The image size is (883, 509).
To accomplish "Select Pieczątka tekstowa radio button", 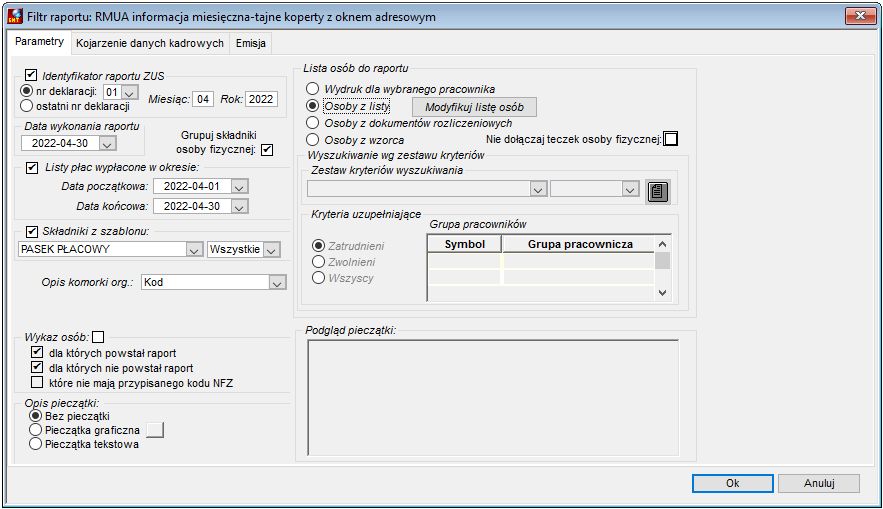I will coord(35,444).
